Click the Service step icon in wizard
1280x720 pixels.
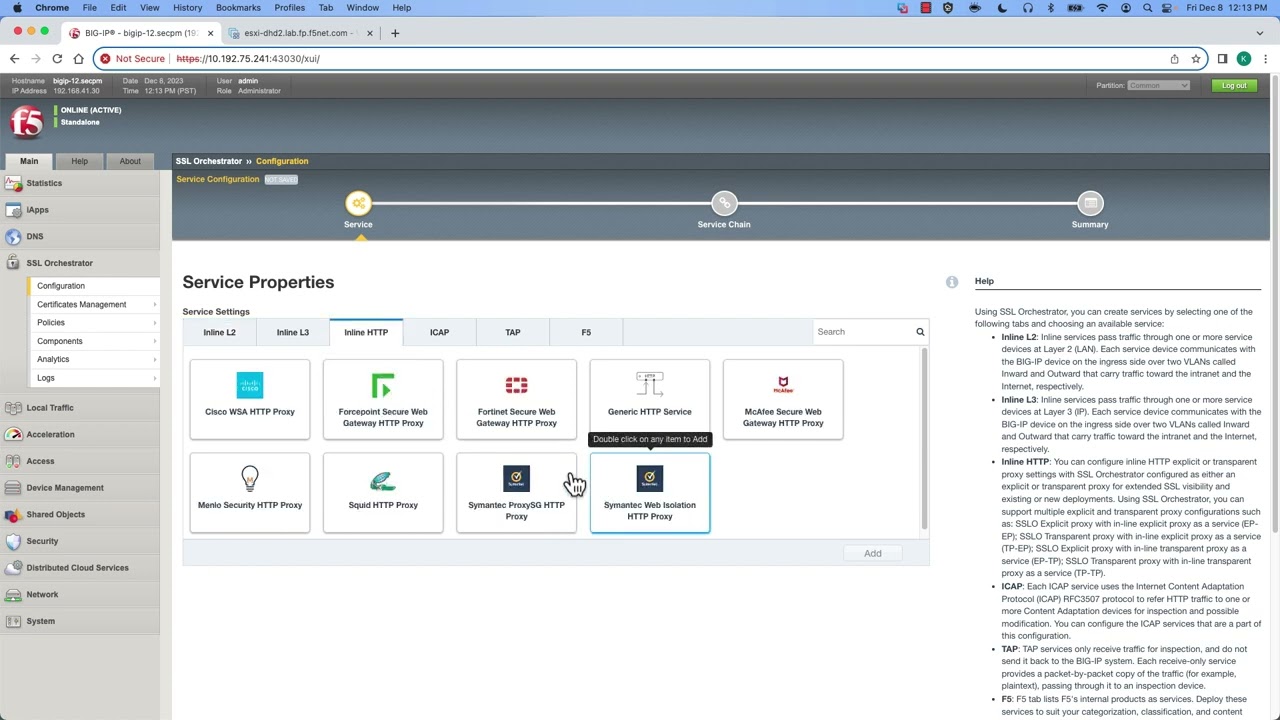(358, 203)
